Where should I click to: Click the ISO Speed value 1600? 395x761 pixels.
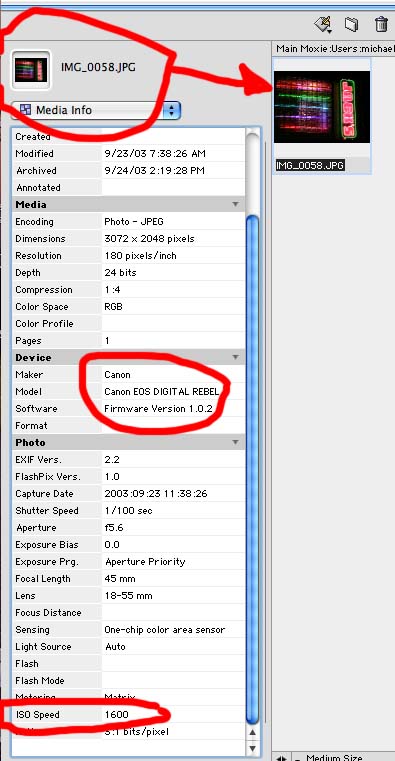coord(116,714)
